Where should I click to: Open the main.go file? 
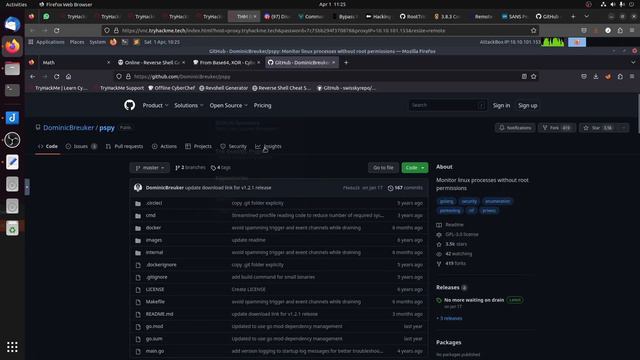tap(155, 351)
